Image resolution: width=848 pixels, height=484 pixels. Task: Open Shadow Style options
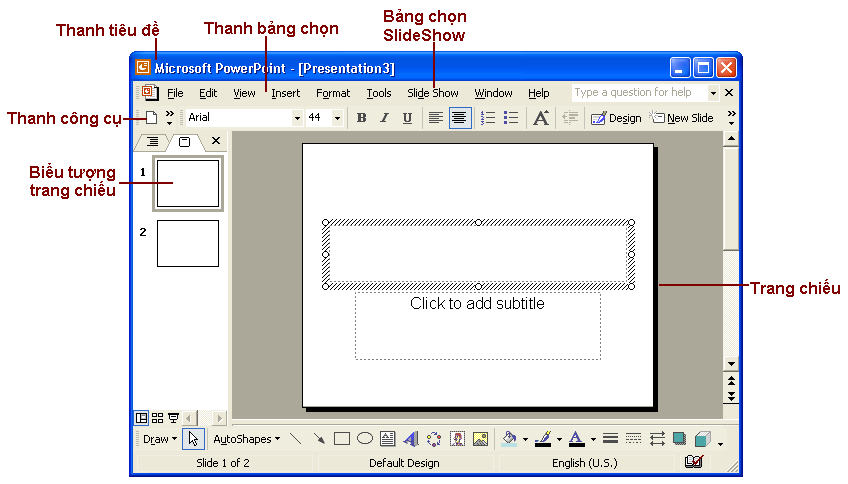click(680, 439)
